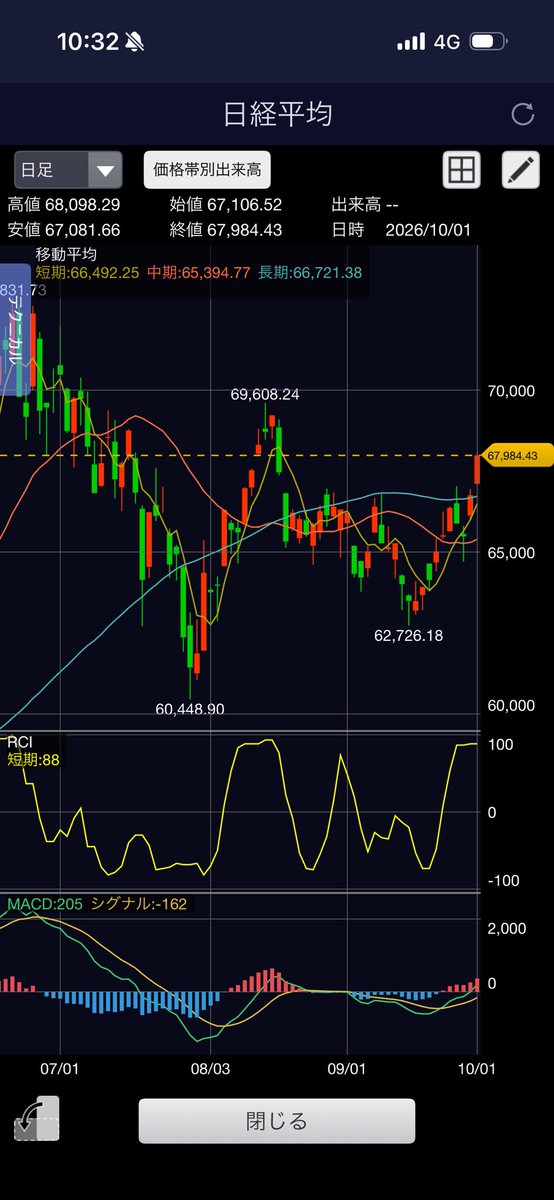Viewport: 554px width, 1200px height.
Task: Tap the 高値 68,098.29 value
Action: click(x=64, y=205)
